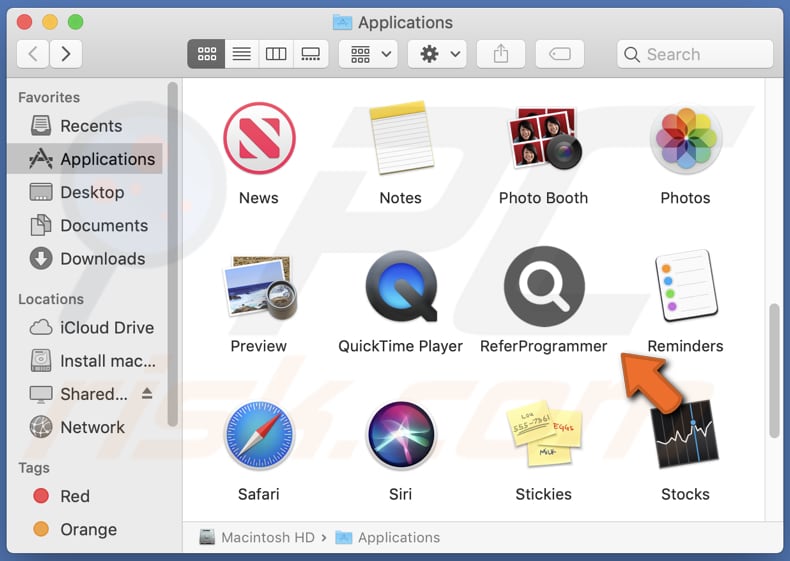Open iCloud Drive in the sidebar
The width and height of the screenshot is (790, 561).
tap(85, 328)
